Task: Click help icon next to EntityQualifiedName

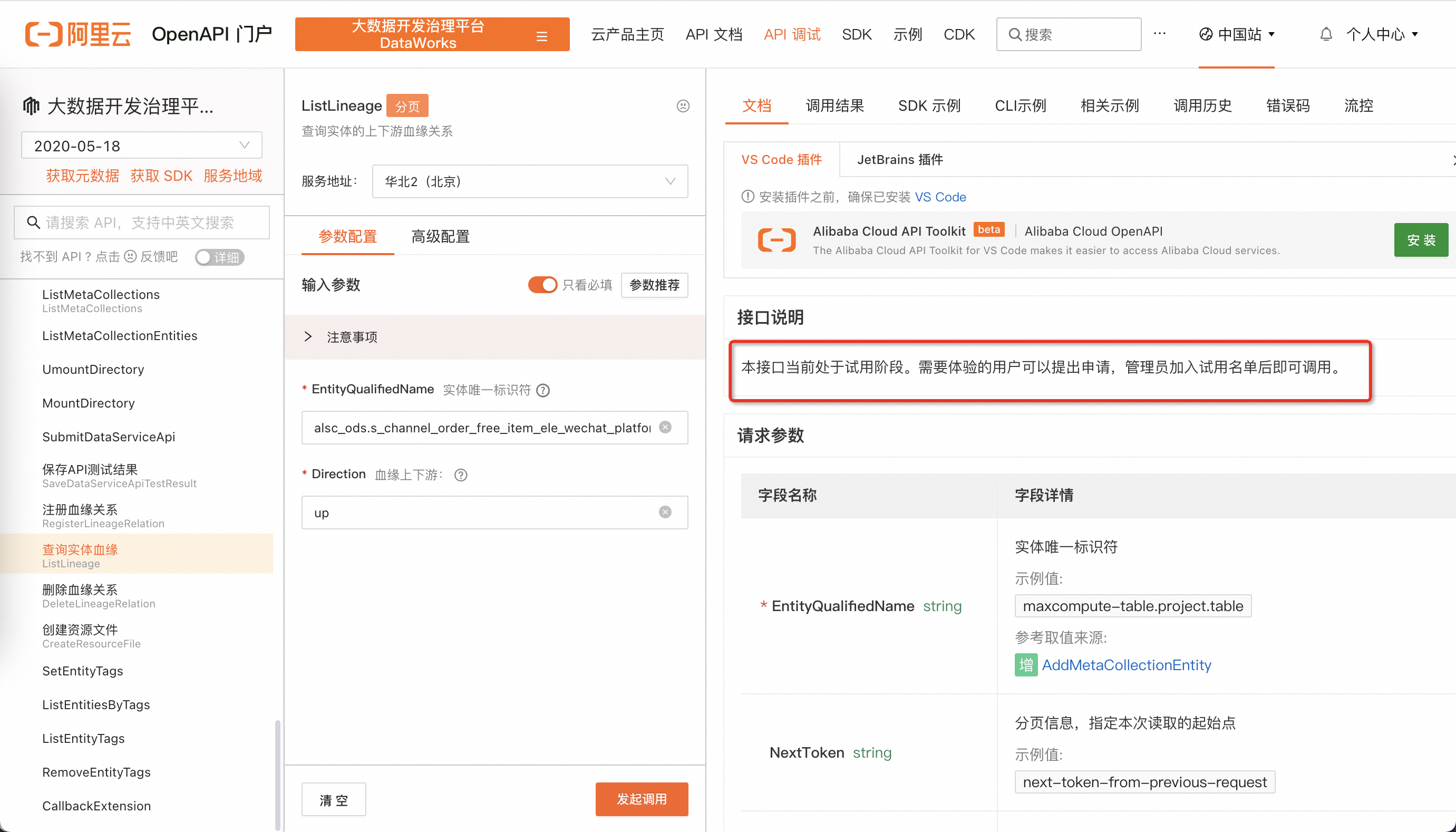Action: tap(543, 390)
